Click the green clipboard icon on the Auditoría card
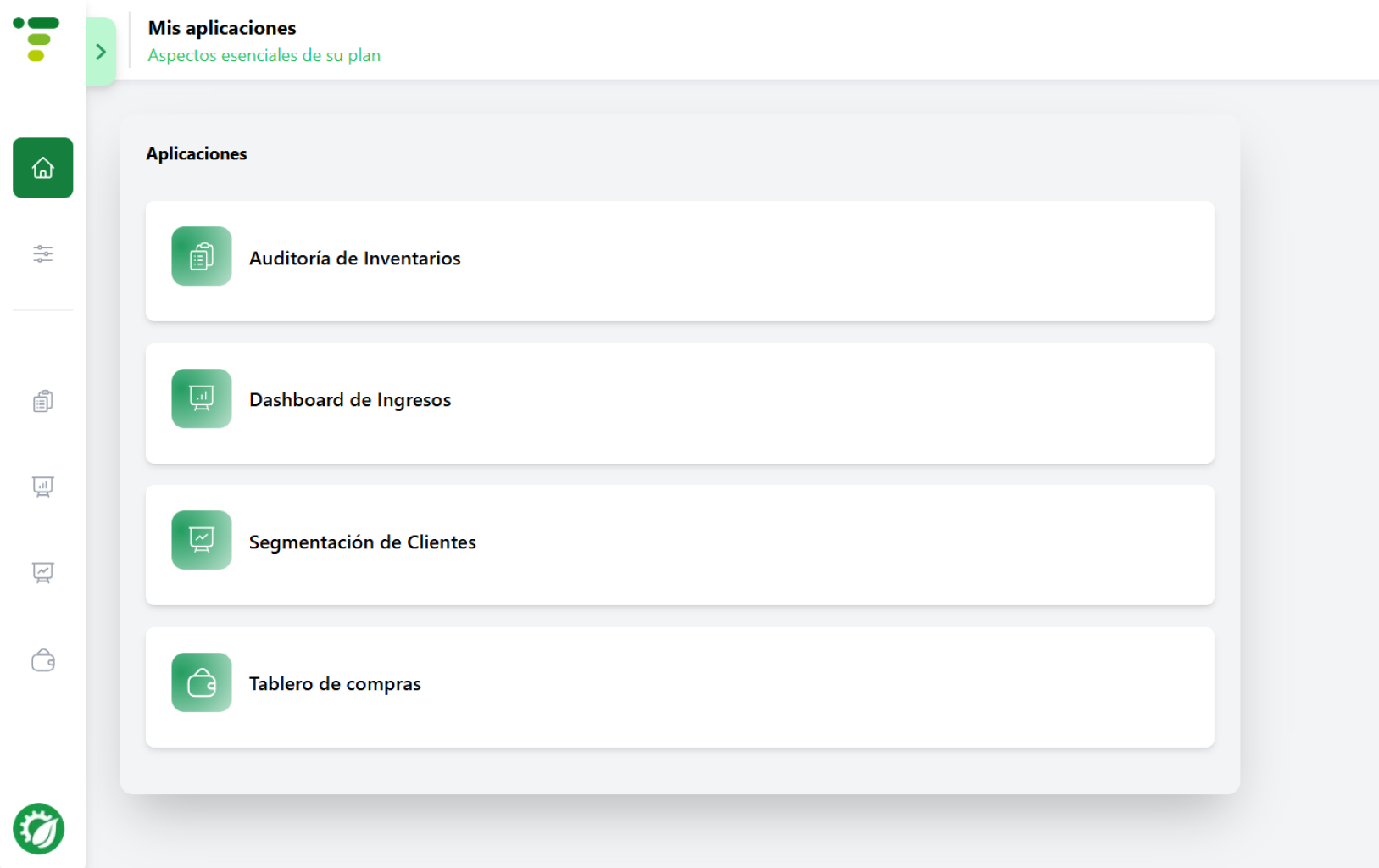The width and height of the screenshot is (1379, 868). point(201,256)
